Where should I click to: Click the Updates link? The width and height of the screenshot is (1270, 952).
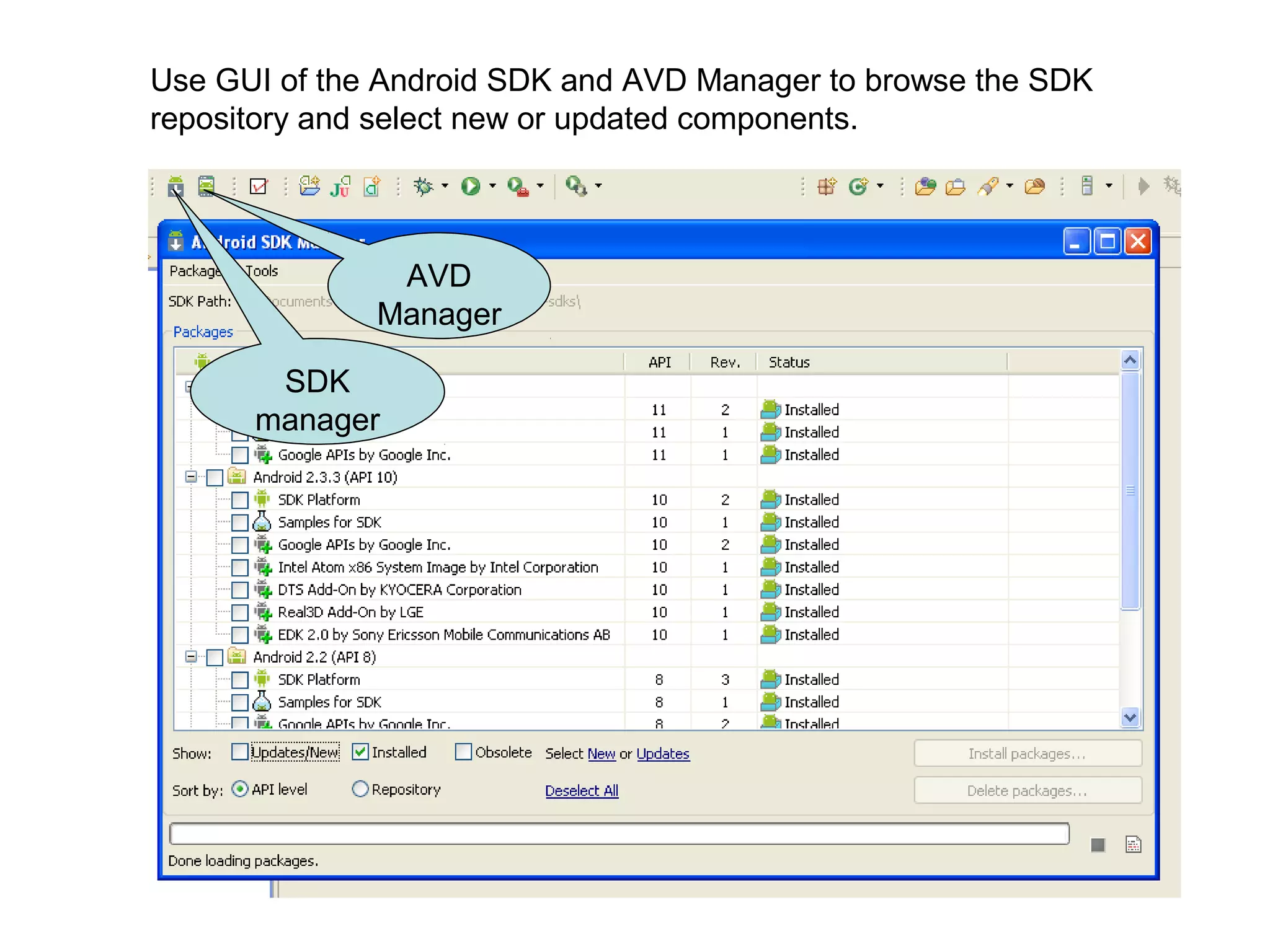663,754
